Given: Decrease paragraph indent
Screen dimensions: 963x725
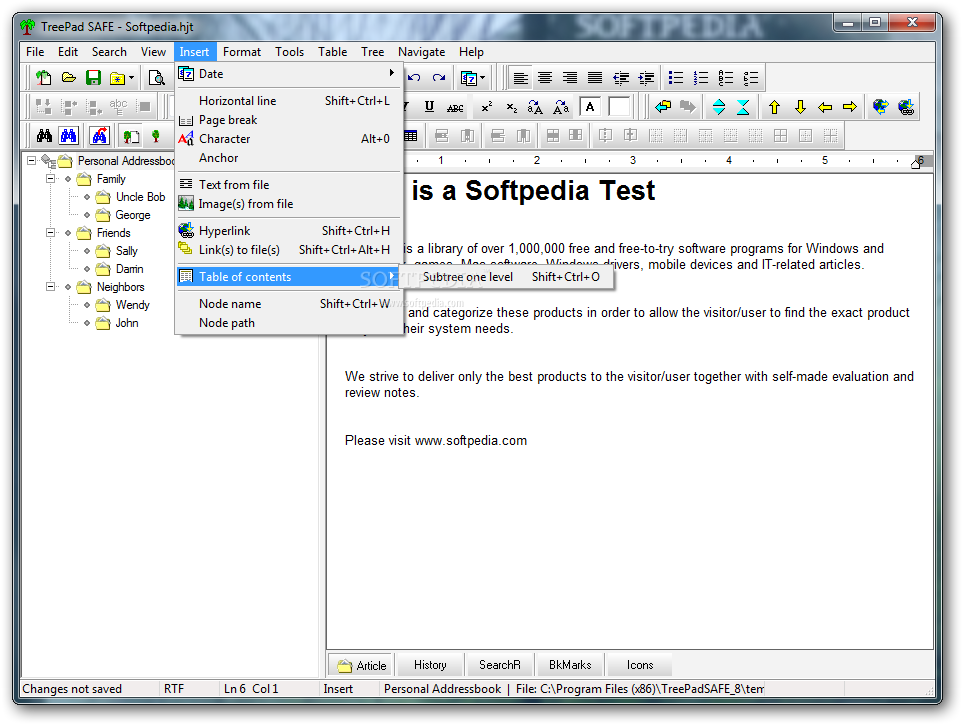Looking at the screenshot, I should pos(621,78).
